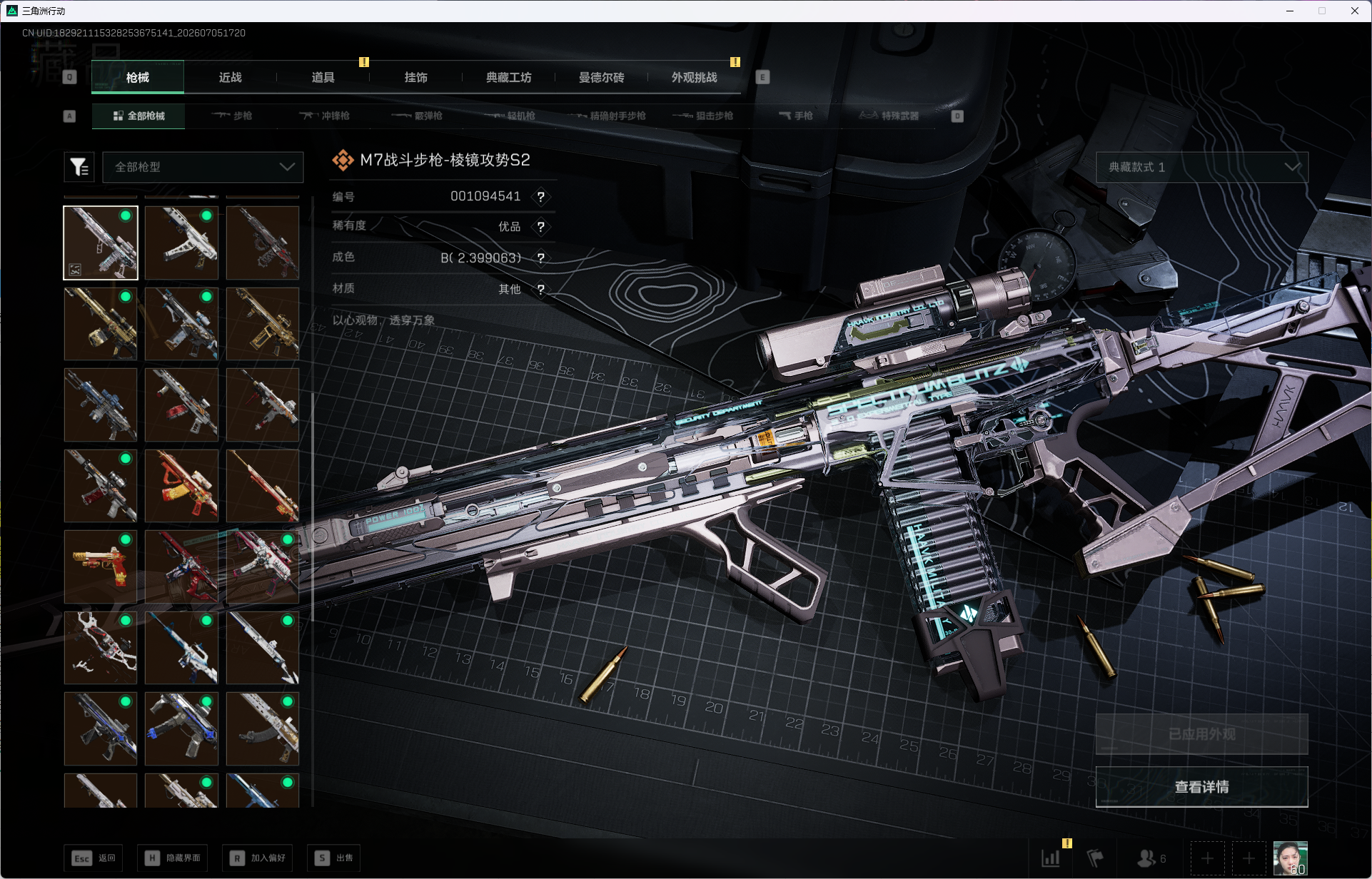This screenshot has width=1372, height=879.
Task: Click the A previous-category key icon
Action: click(69, 116)
